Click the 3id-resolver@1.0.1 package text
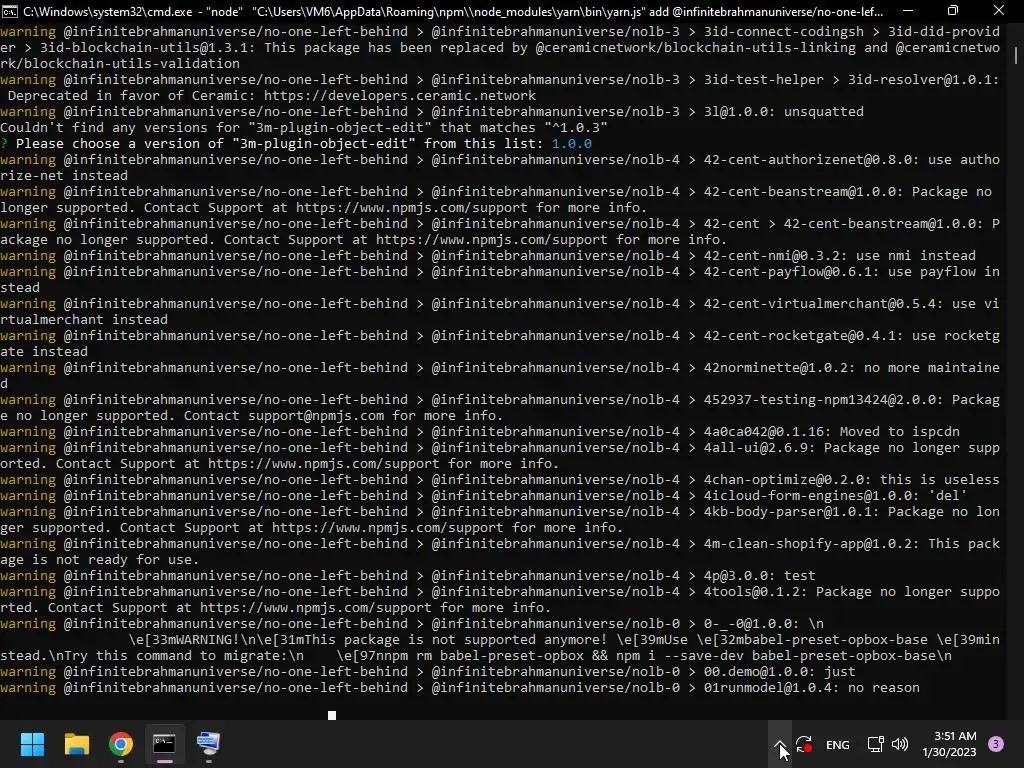The width and height of the screenshot is (1024, 768). tap(920, 80)
